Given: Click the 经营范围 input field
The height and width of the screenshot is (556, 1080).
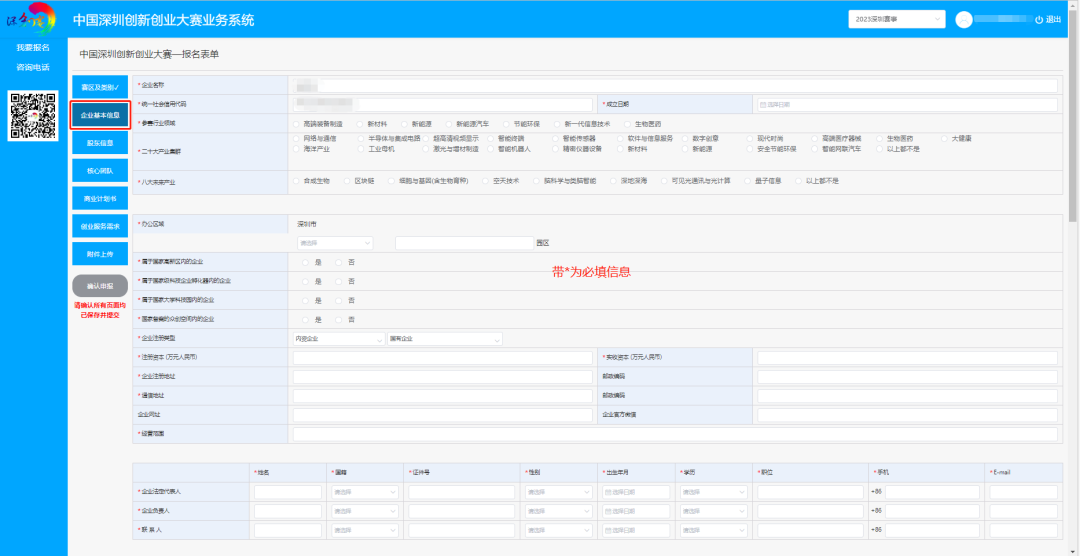Looking at the screenshot, I should pos(674,435).
